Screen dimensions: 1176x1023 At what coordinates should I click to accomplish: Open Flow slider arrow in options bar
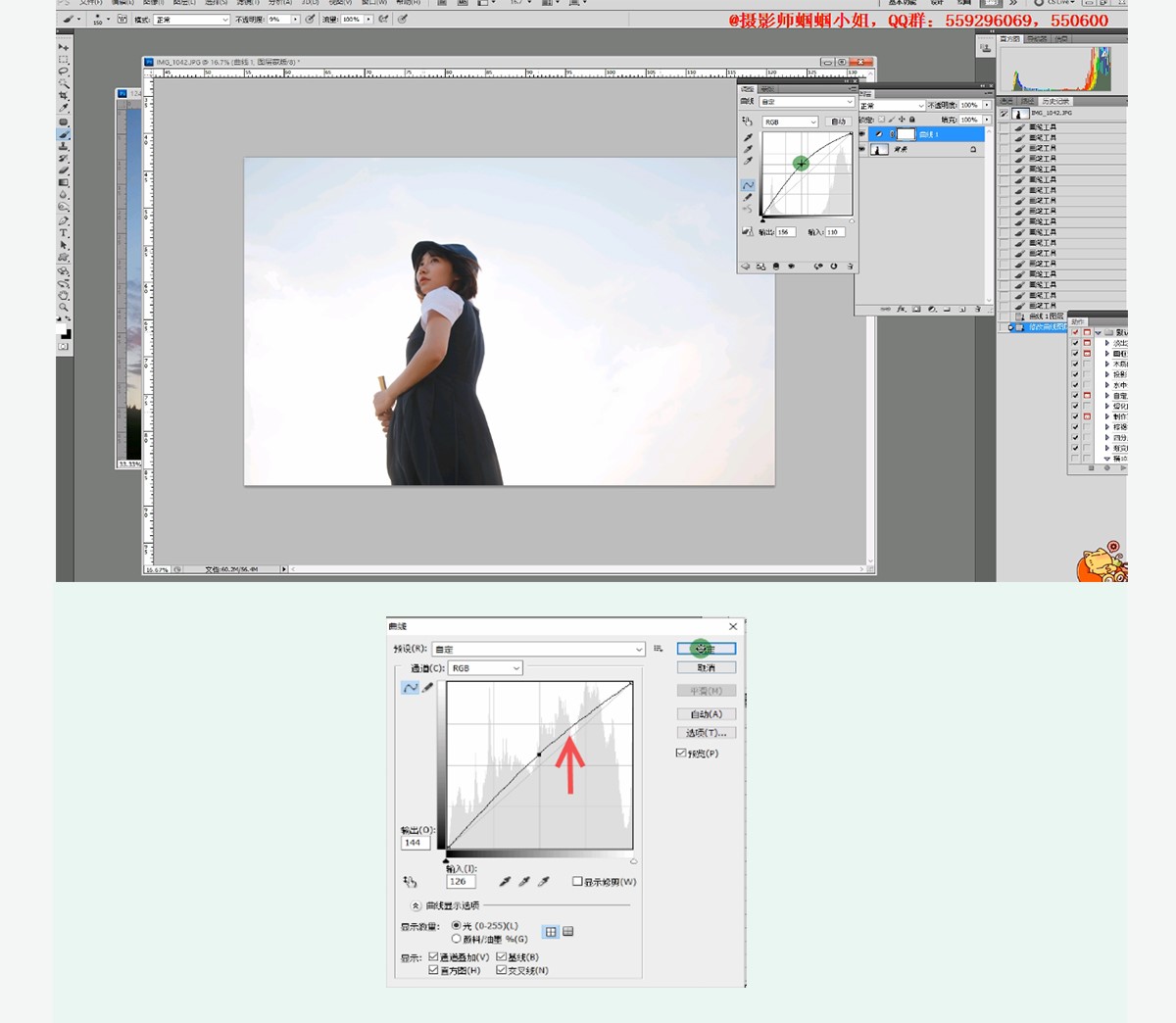pyautogui.click(x=368, y=20)
